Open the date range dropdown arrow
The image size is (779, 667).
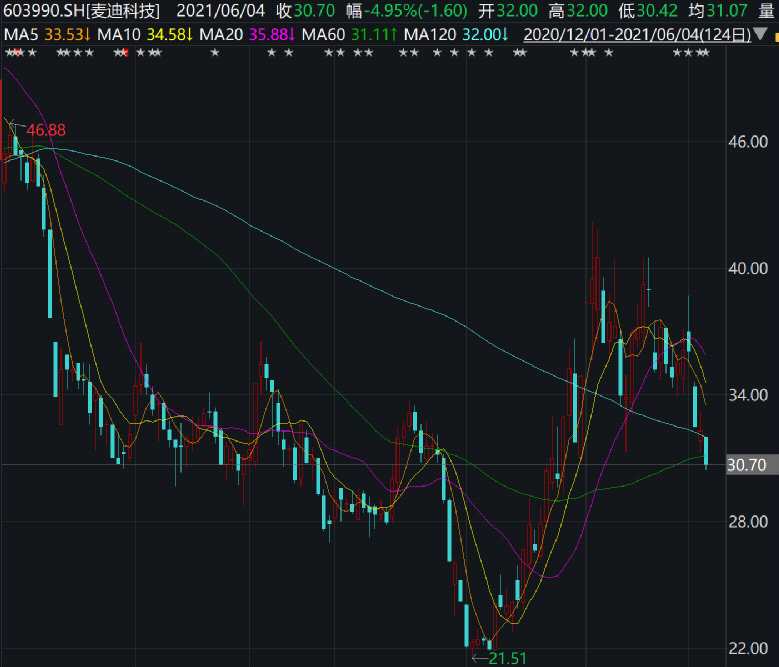[760, 34]
